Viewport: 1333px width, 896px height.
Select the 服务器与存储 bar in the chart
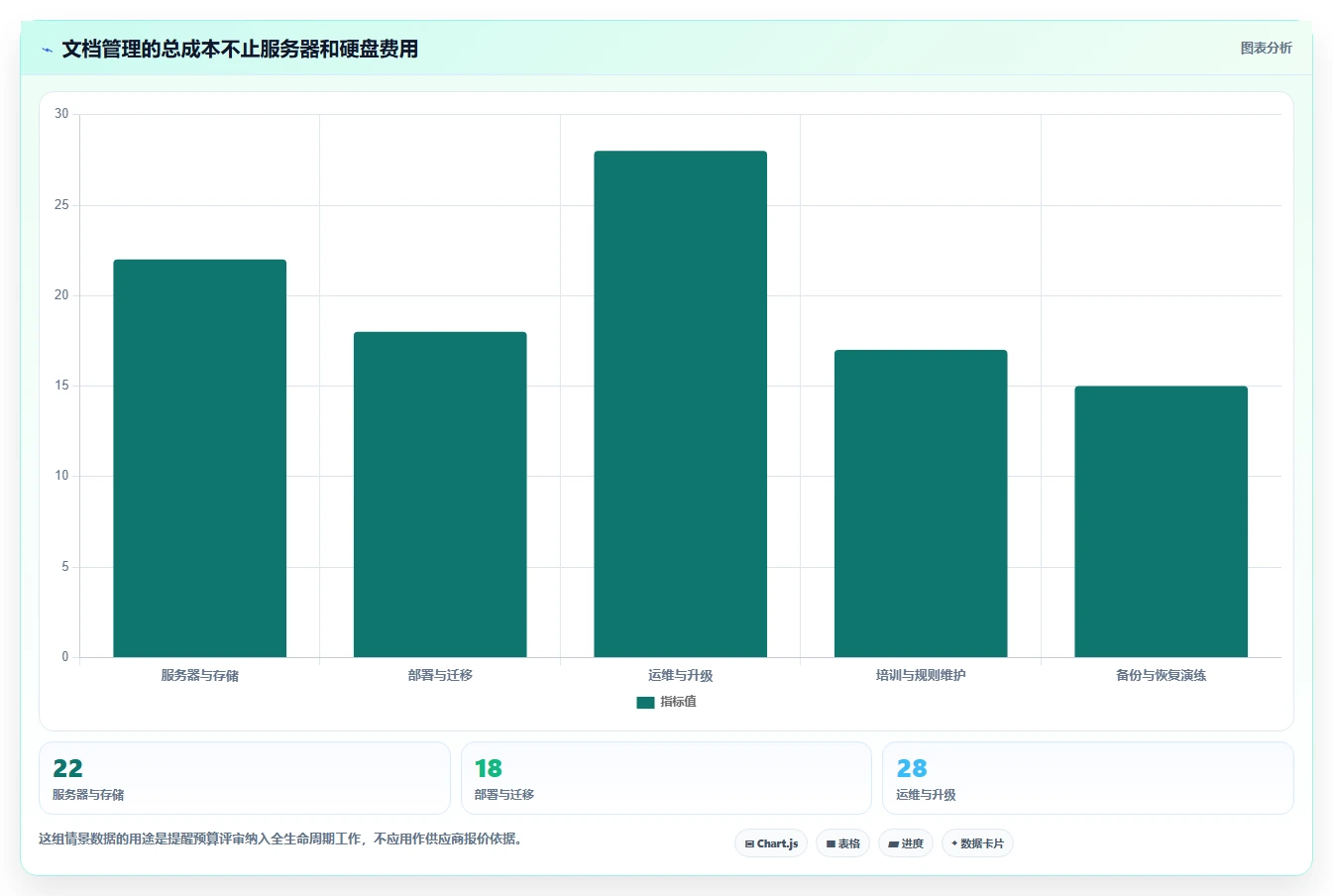(199, 458)
